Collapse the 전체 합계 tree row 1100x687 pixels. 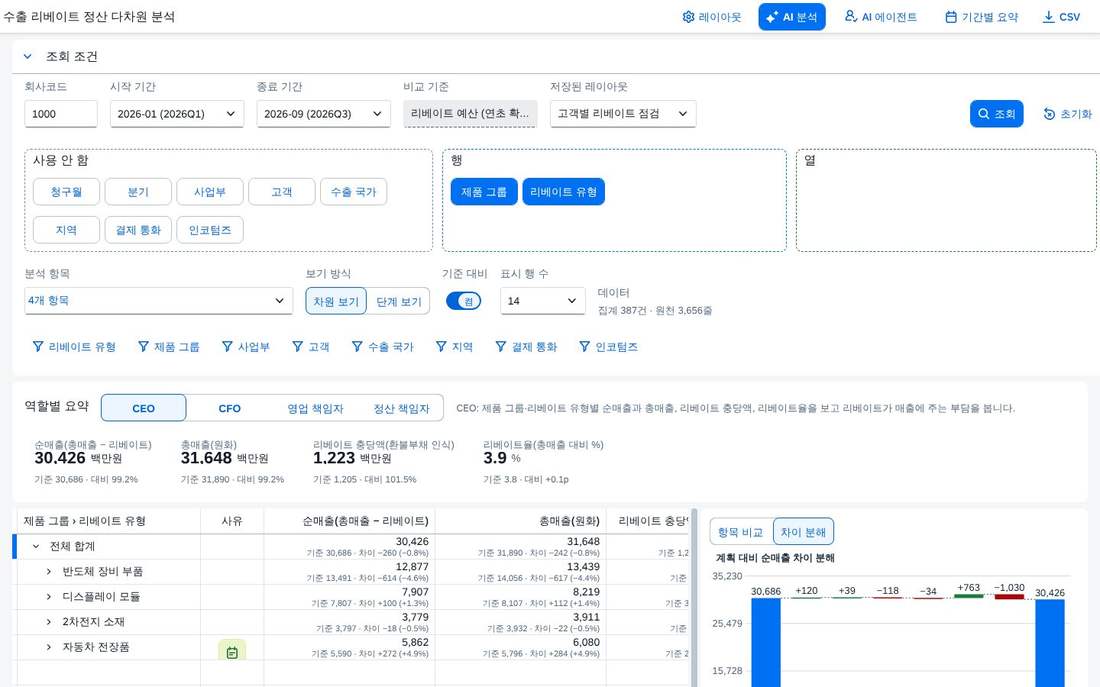[36, 546]
